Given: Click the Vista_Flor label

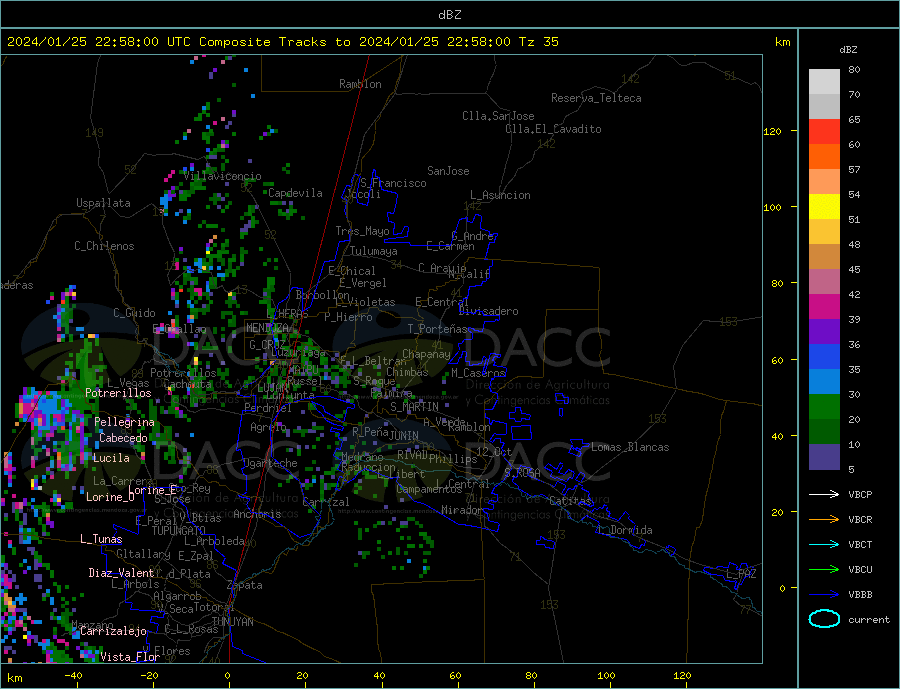Looking at the screenshot, I should [x=130, y=657].
